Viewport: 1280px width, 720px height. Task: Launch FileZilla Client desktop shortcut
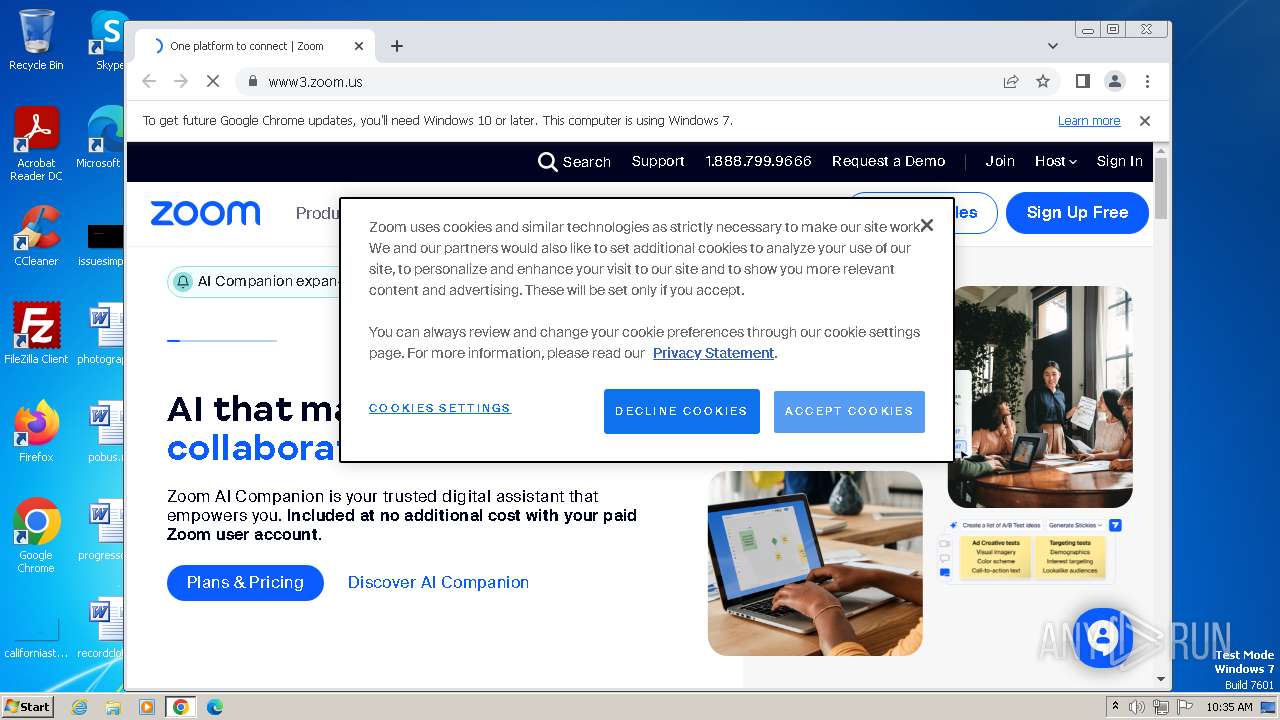tap(36, 333)
